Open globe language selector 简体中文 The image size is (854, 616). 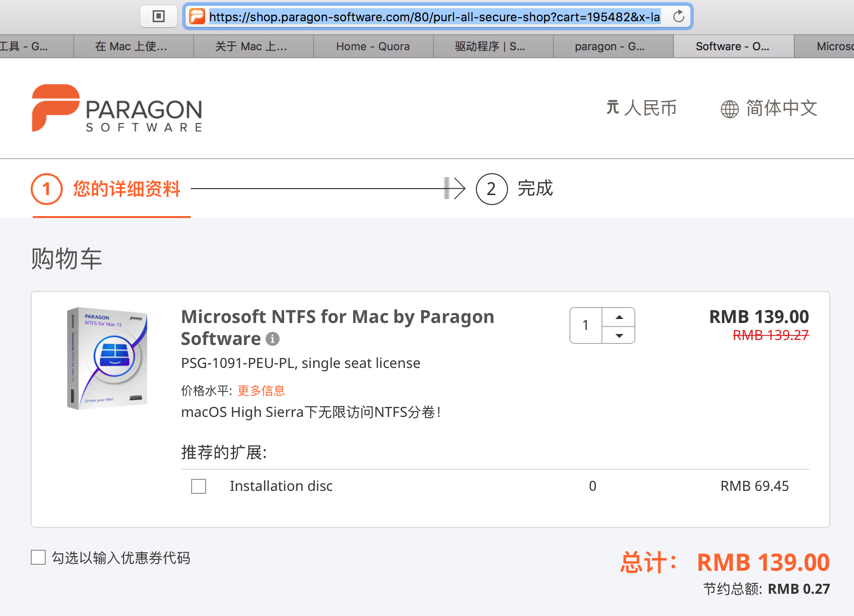pos(768,108)
